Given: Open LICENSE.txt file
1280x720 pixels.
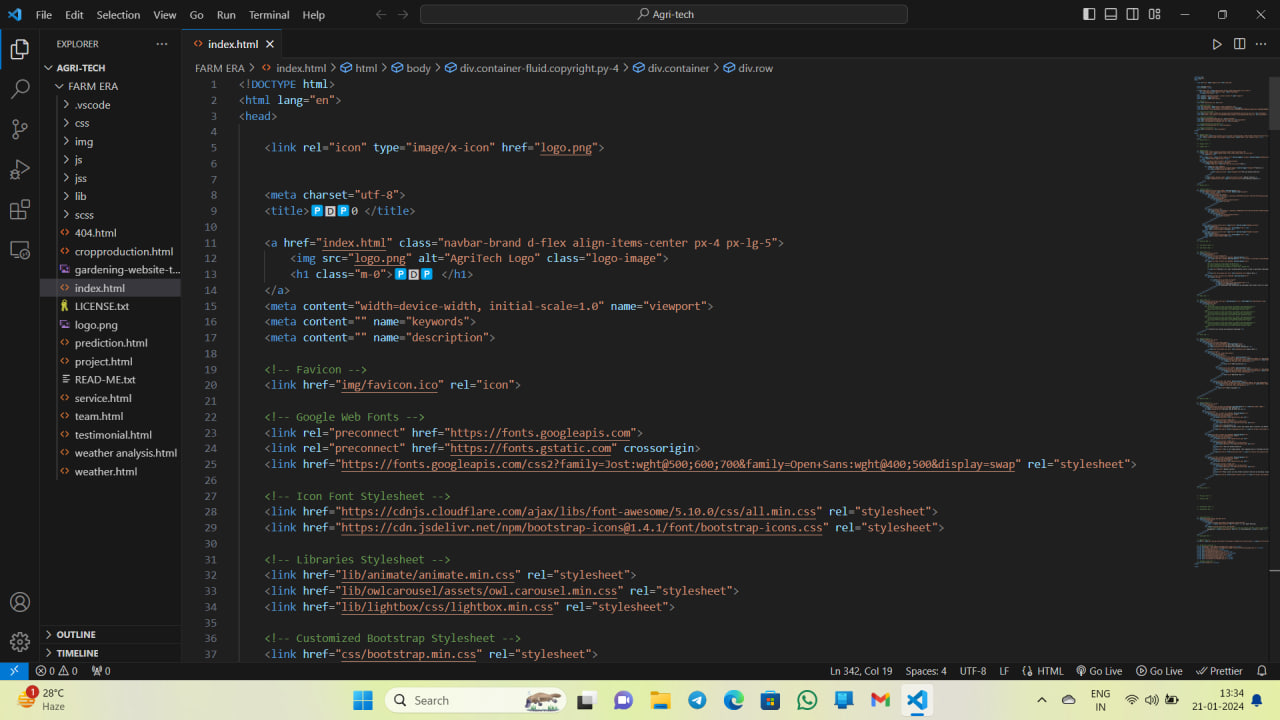Looking at the screenshot, I should tap(110, 306).
